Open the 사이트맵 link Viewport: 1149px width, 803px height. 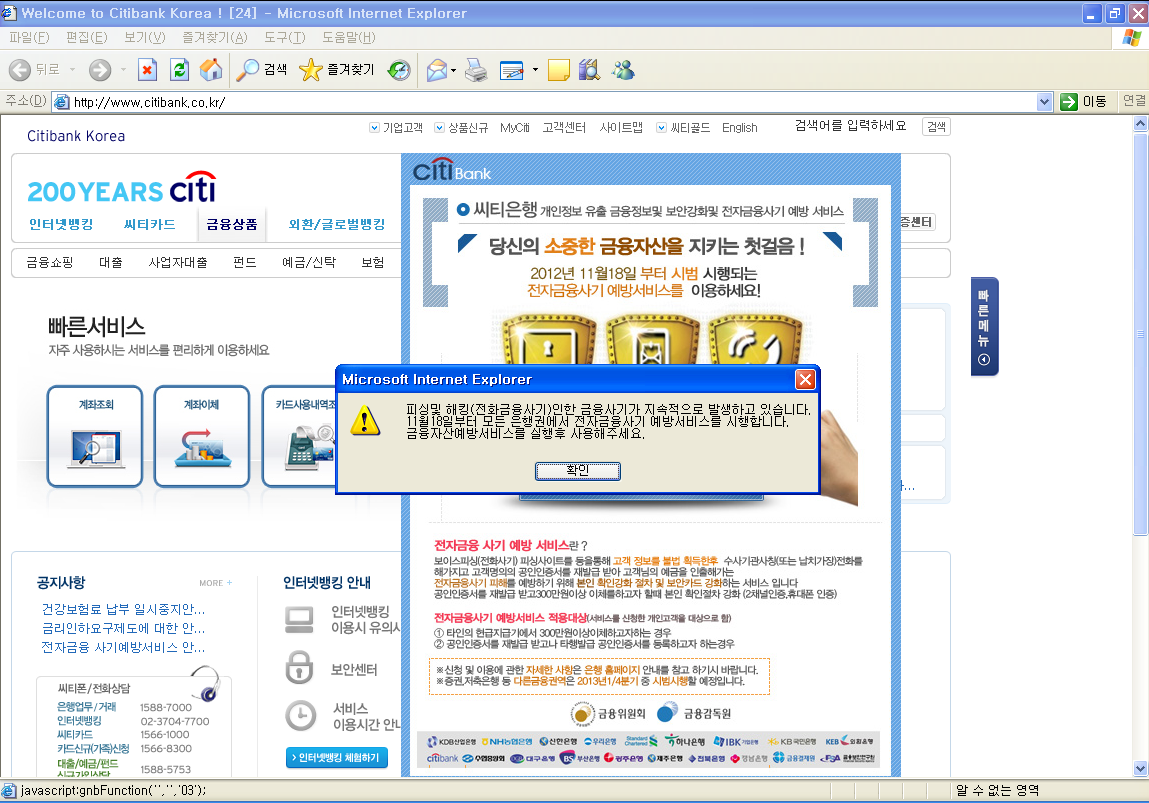click(621, 127)
